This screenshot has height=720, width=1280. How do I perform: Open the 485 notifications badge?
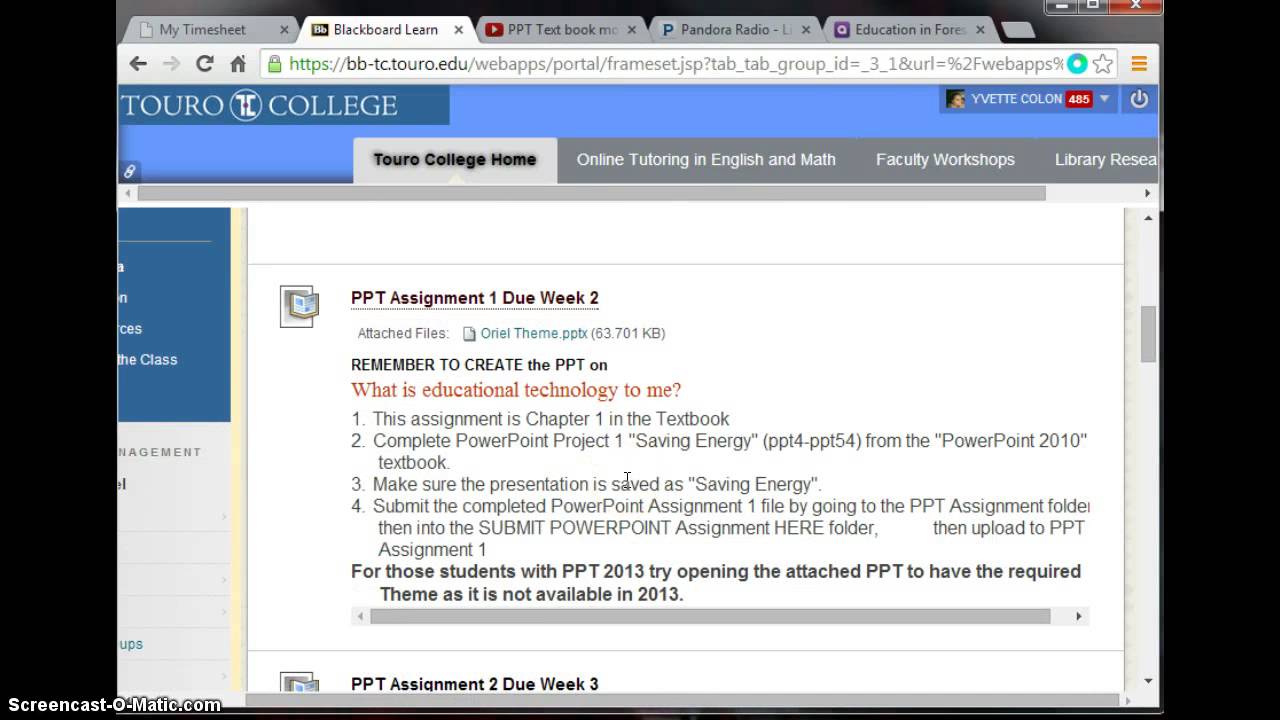tap(1079, 99)
